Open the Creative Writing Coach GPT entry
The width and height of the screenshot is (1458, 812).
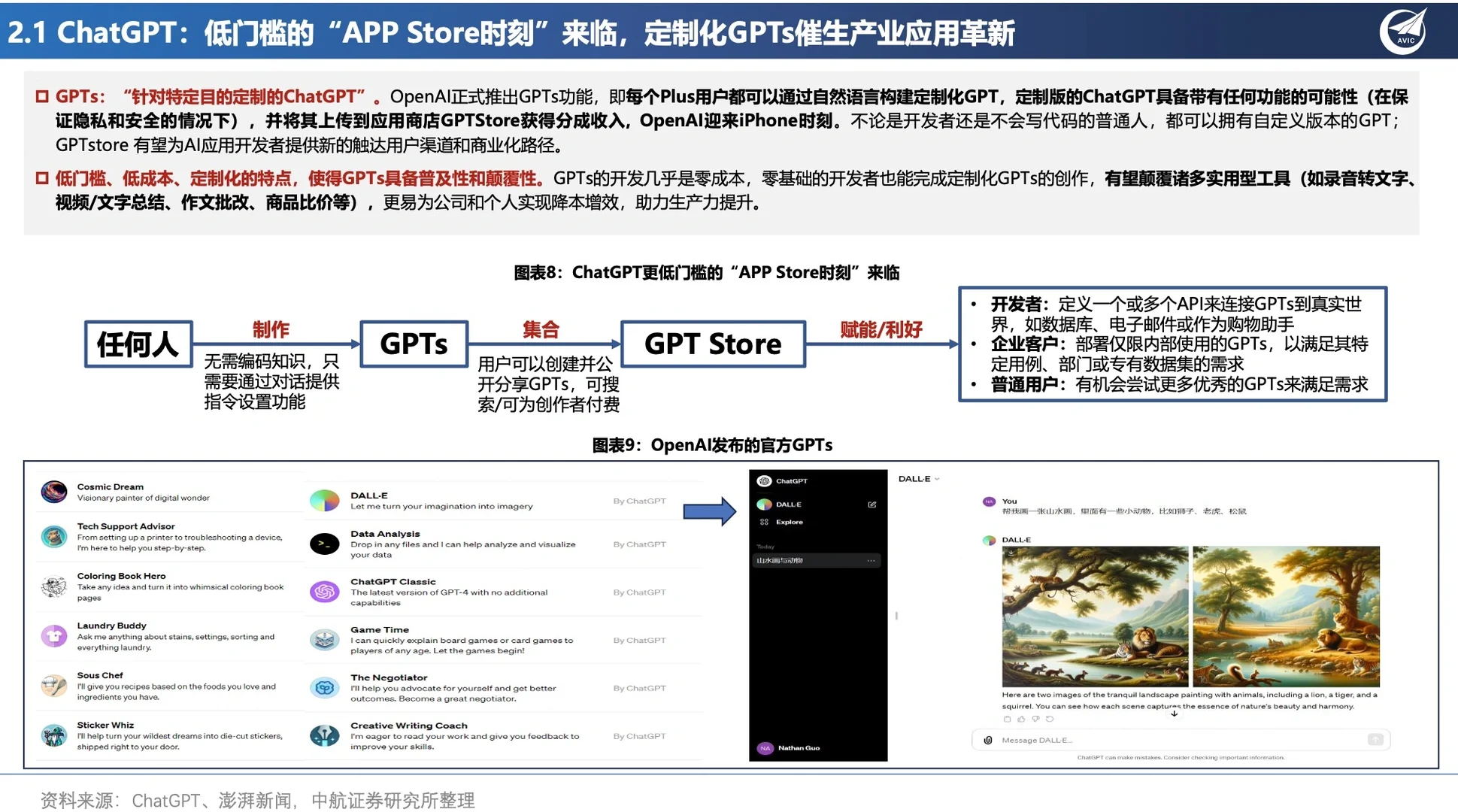(504, 735)
